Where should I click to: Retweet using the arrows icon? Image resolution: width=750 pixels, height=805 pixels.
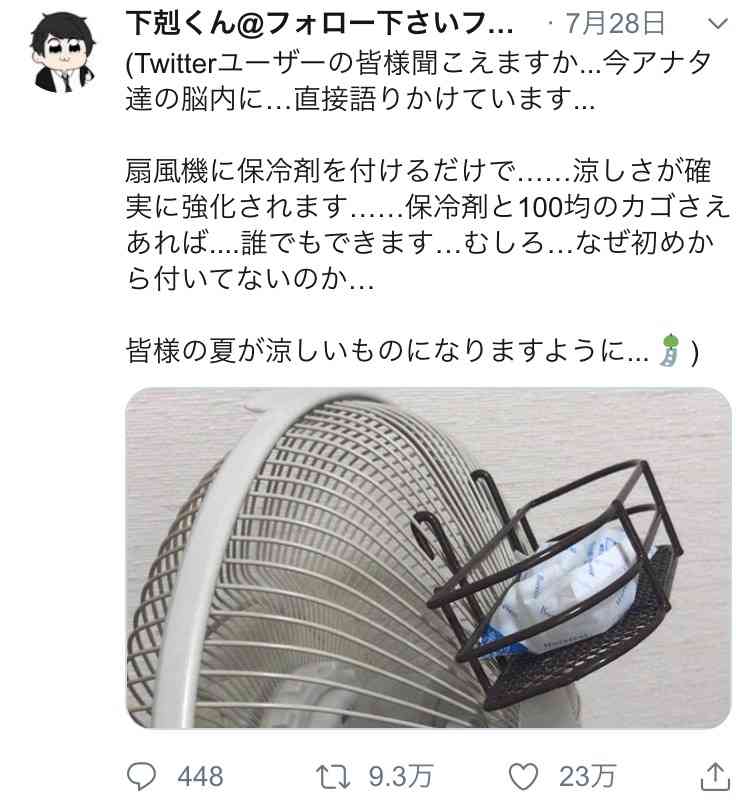click(x=333, y=776)
